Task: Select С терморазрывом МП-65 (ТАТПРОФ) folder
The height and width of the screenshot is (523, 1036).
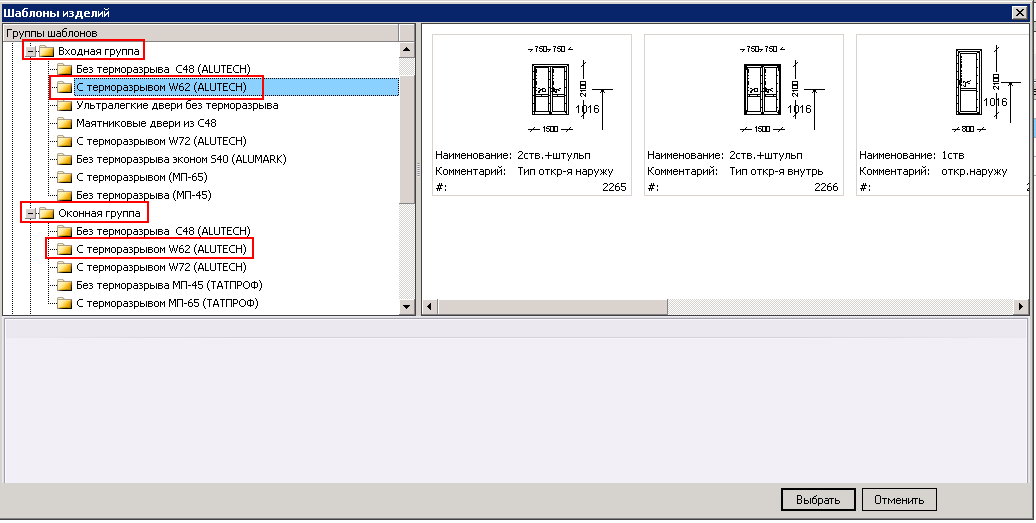Action: point(167,303)
